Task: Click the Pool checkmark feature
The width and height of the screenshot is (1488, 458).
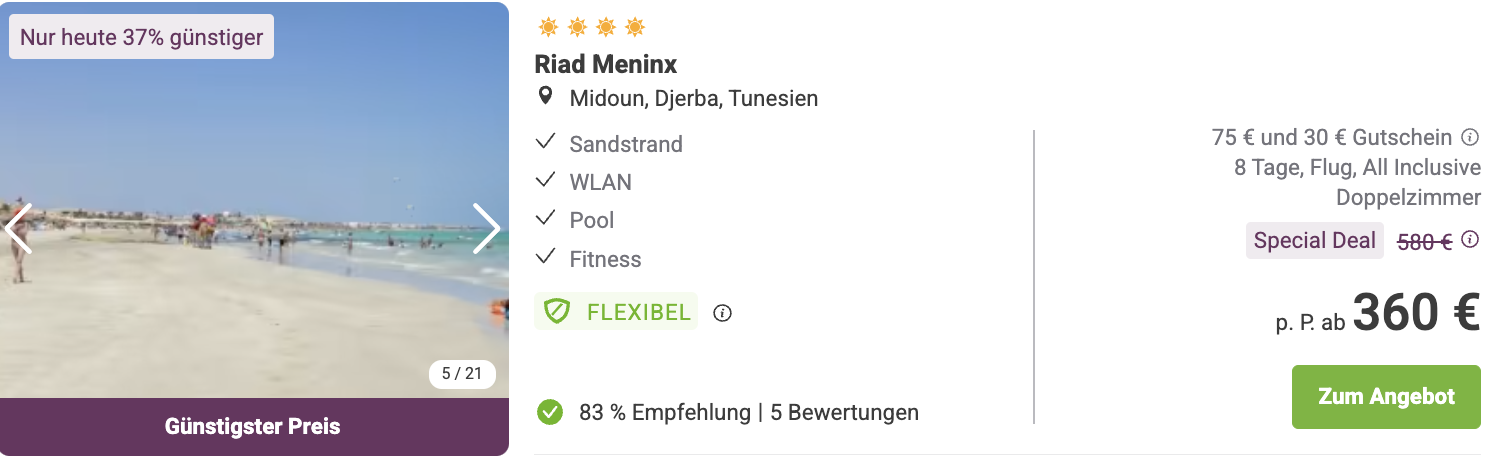Action: pos(575,220)
